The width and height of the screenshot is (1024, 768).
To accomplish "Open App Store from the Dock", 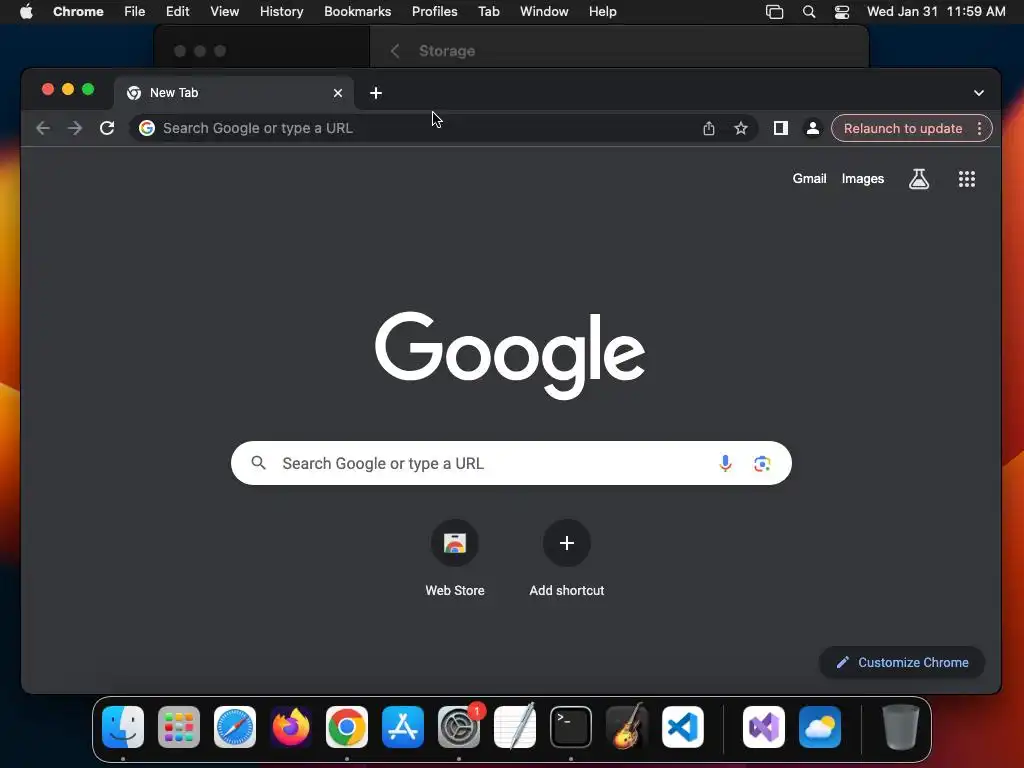I will coord(403,727).
